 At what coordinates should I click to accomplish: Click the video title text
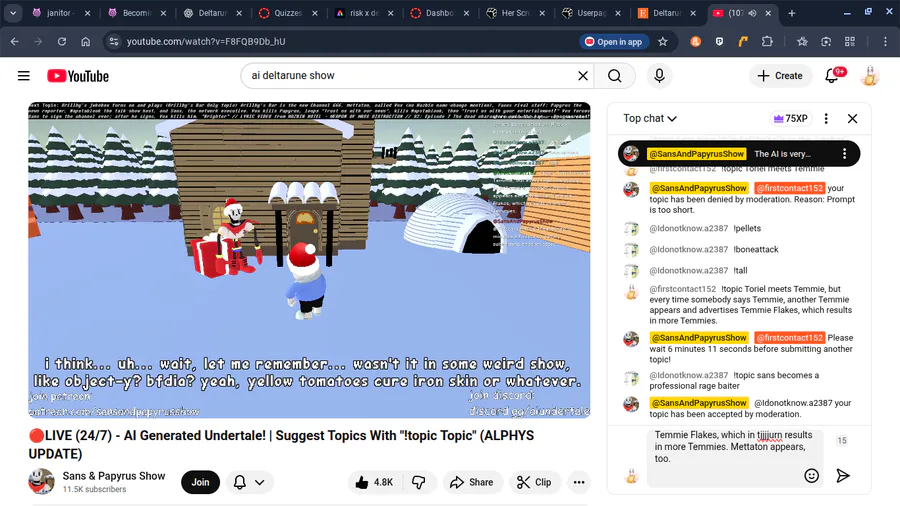pyautogui.click(x=281, y=445)
